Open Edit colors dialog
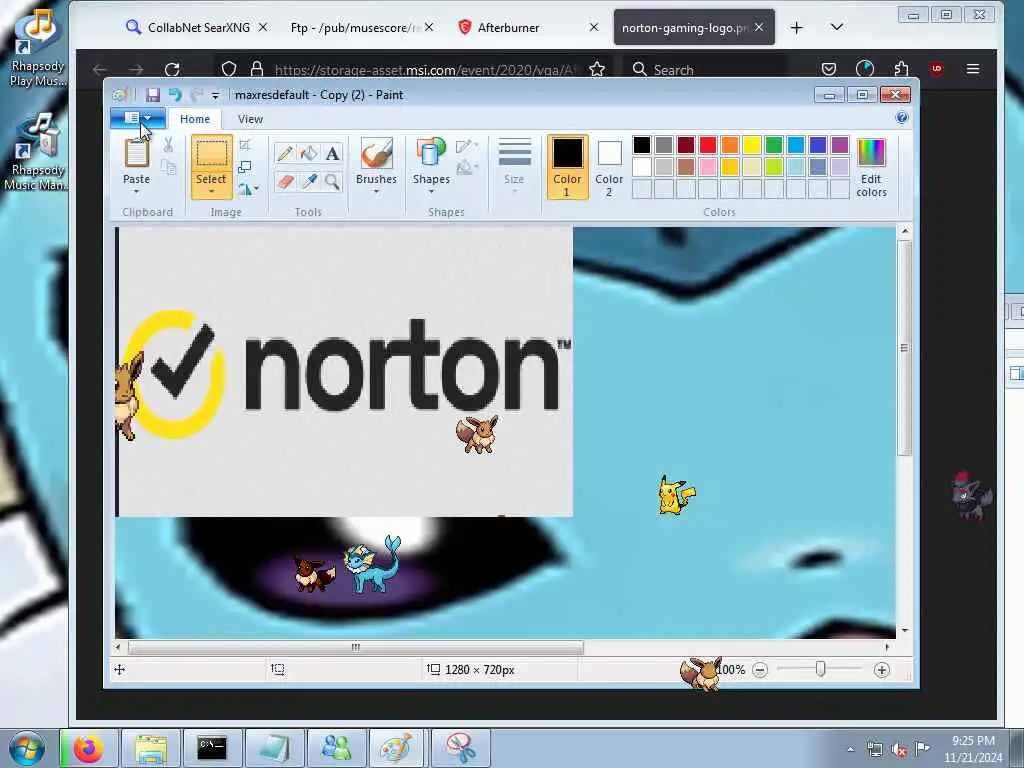The image size is (1024, 768). (871, 167)
